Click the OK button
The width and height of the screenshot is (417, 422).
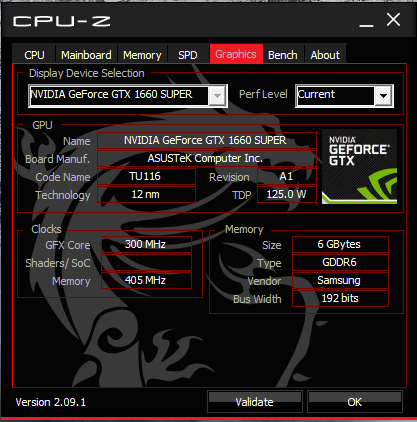click(x=354, y=402)
